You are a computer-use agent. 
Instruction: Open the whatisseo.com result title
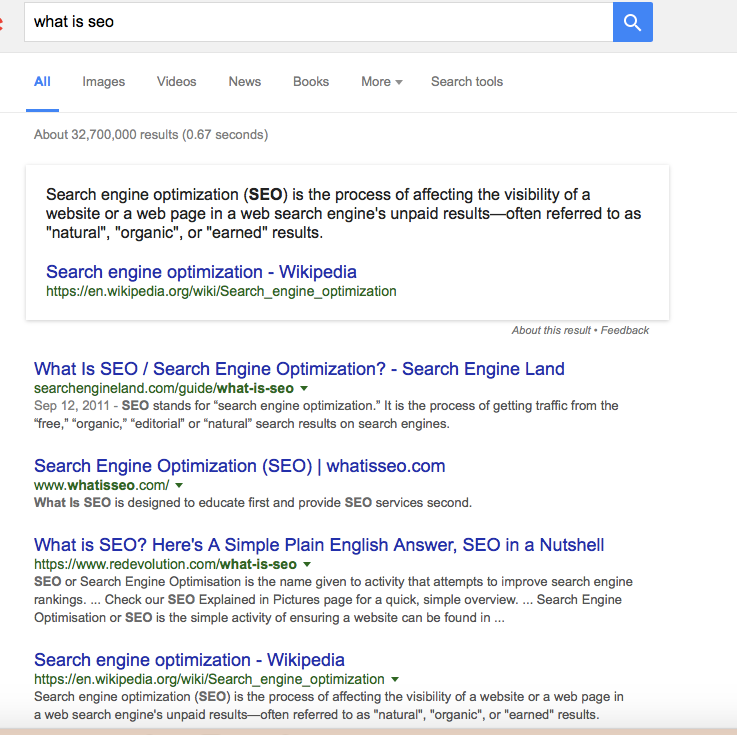239,466
